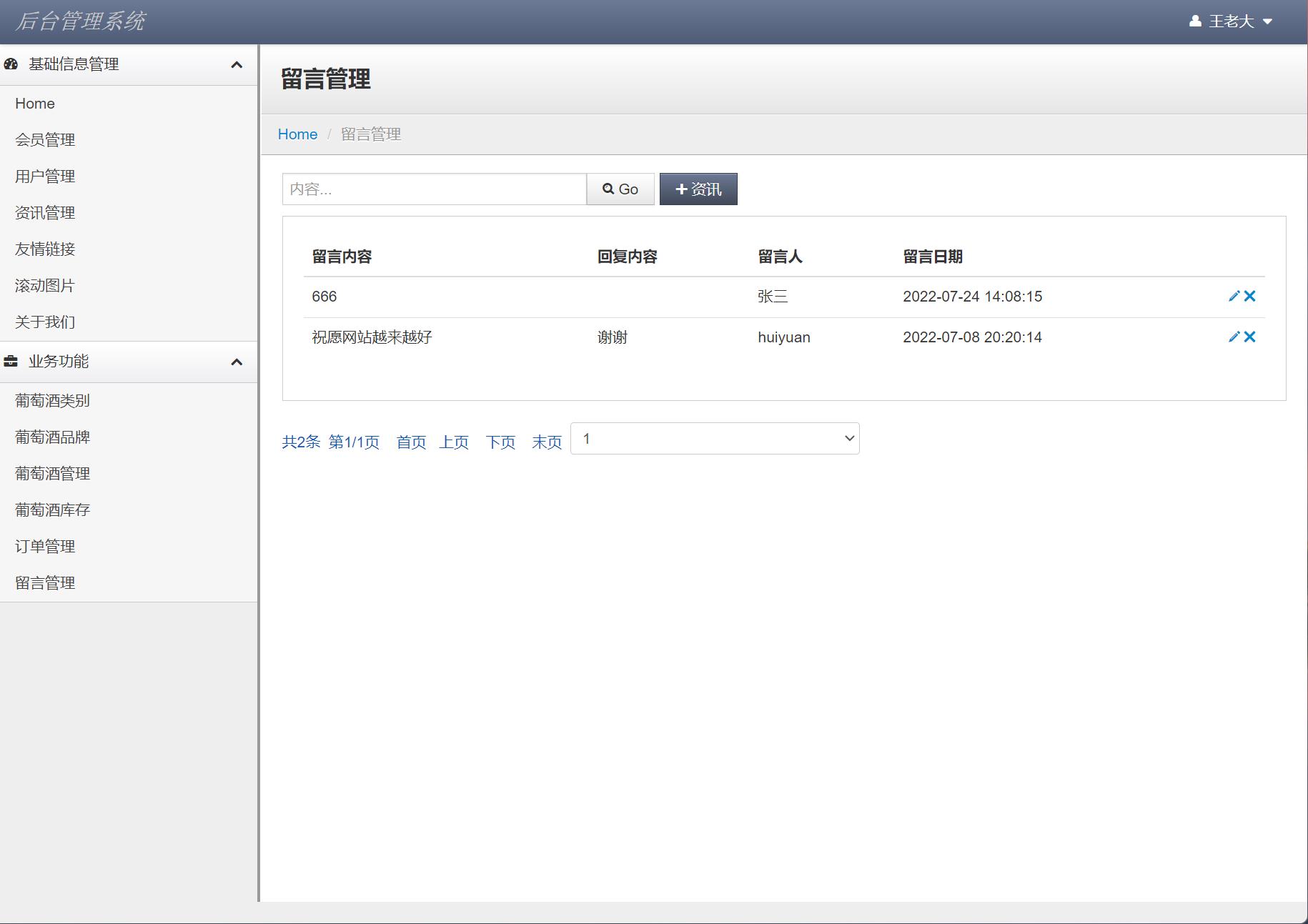
Task: Click the Go search button
Action: [x=620, y=189]
